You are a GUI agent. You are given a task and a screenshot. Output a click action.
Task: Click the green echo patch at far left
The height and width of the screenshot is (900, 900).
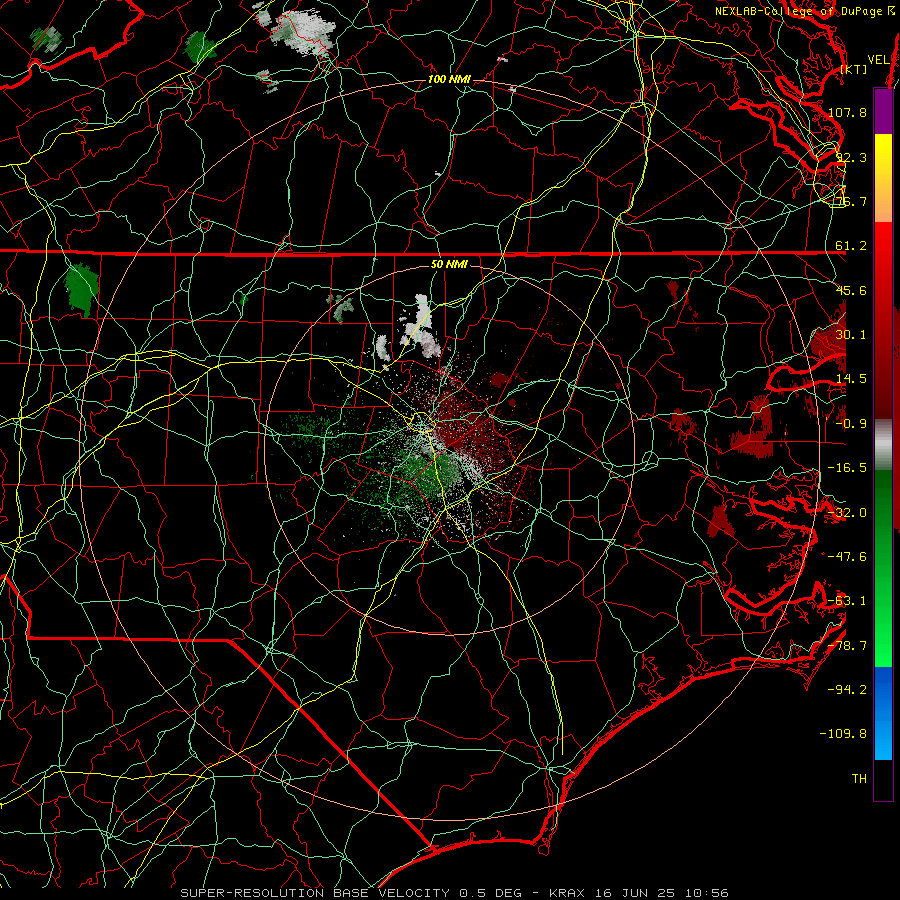coord(82,290)
